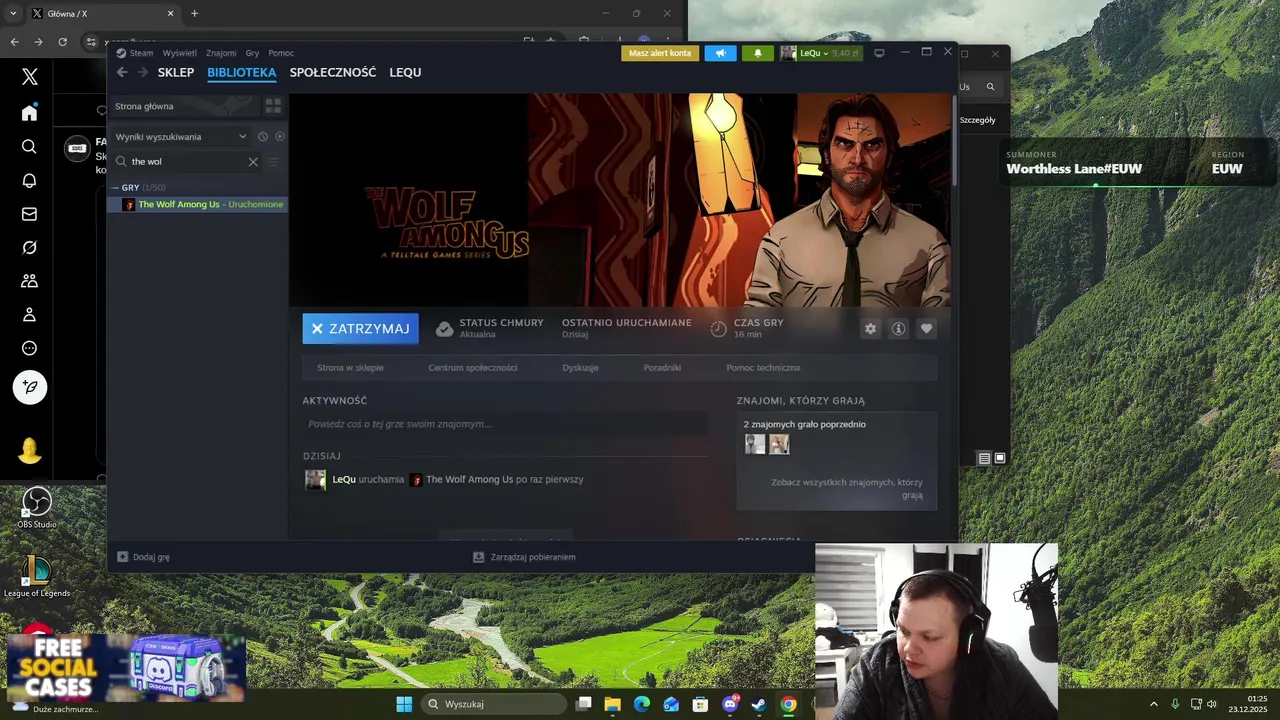
Task: Open the Pomoc menu
Action: pos(281,53)
